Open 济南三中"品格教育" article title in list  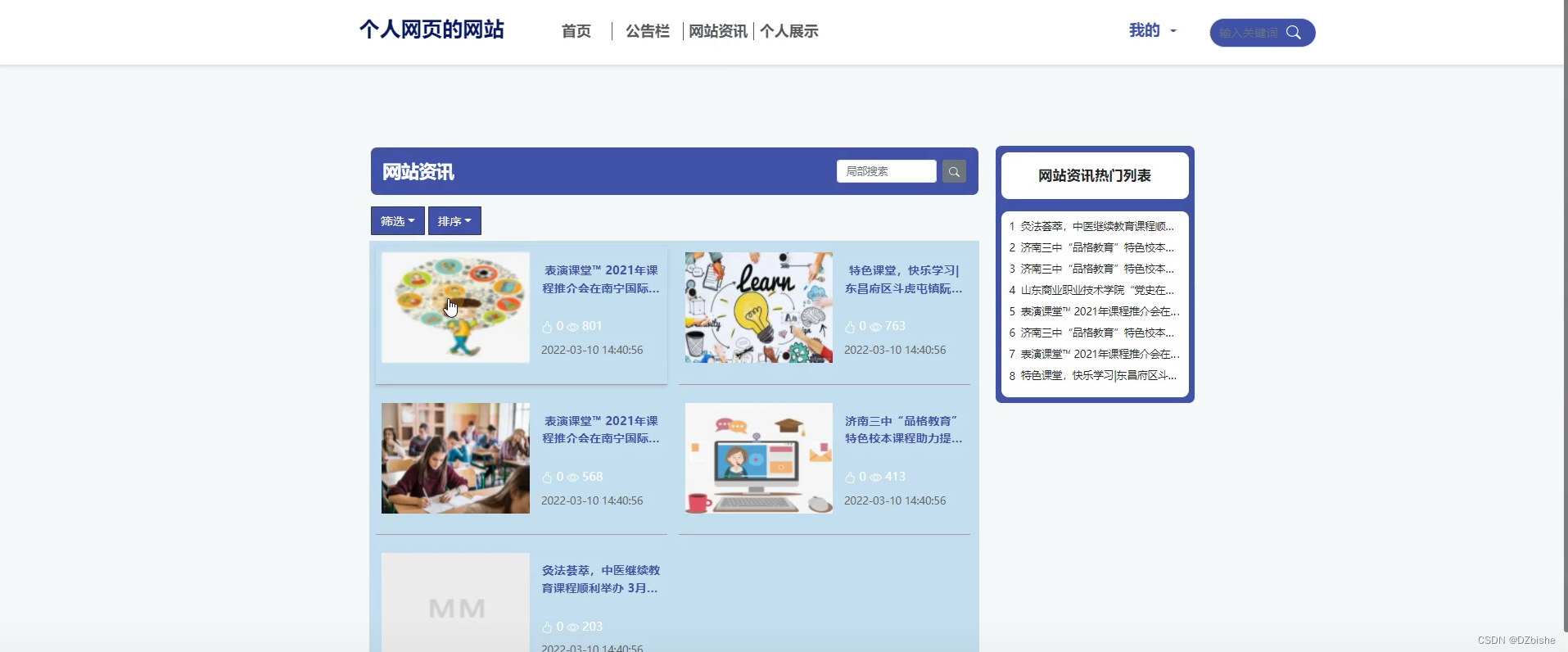pos(904,430)
